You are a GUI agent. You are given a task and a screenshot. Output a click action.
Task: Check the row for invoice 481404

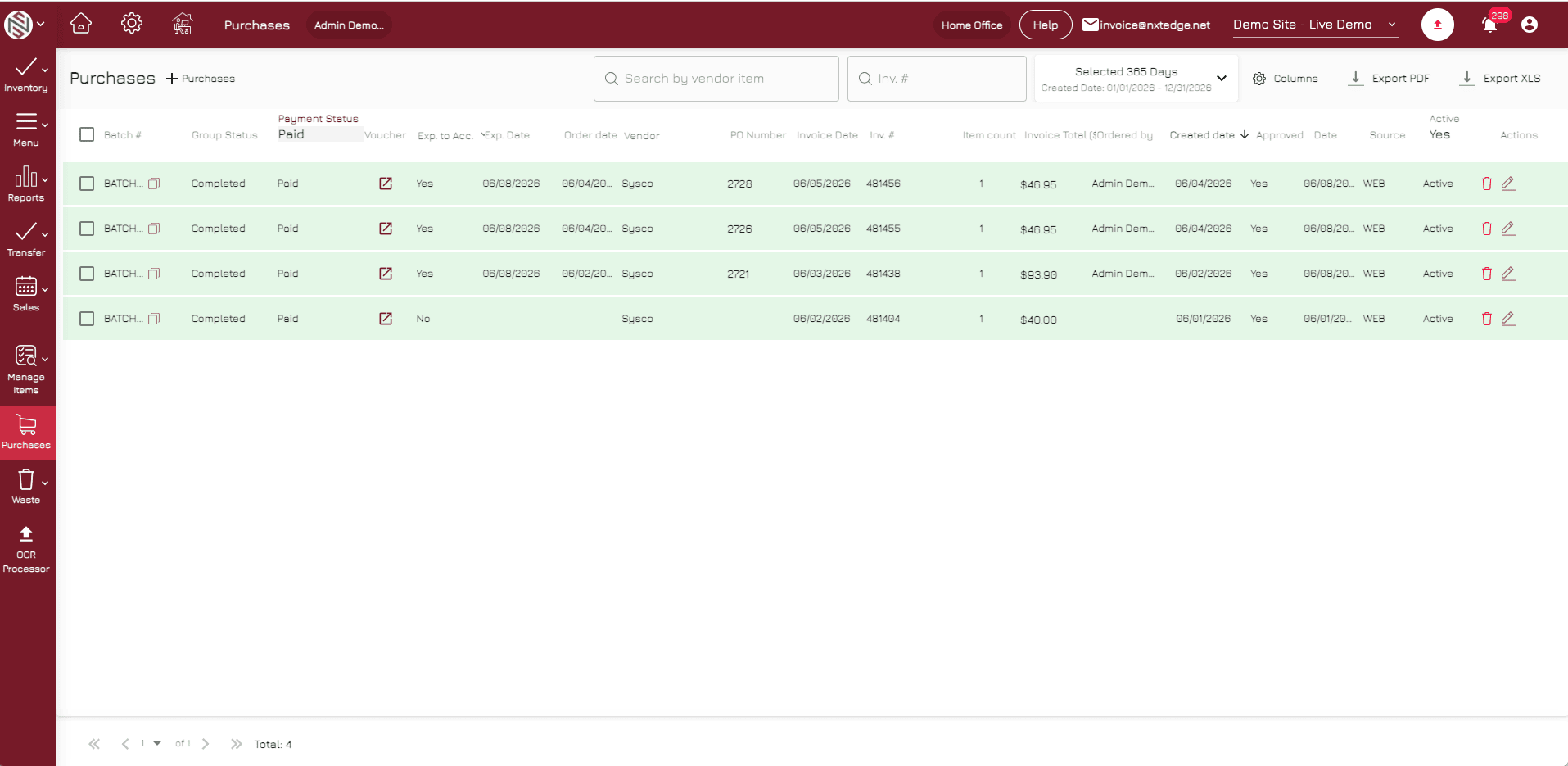coord(87,319)
